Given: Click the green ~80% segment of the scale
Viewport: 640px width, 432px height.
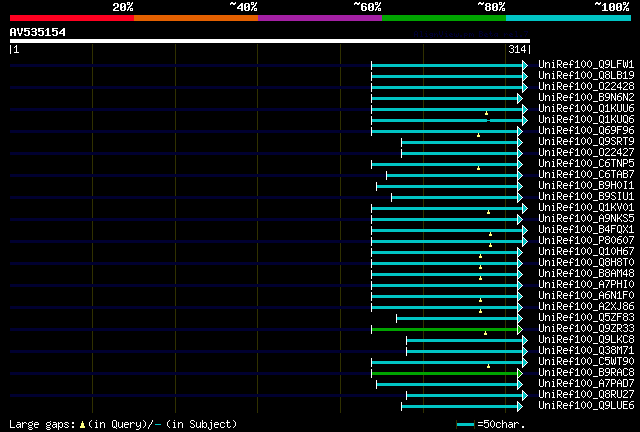Looking at the screenshot, I should (x=444, y=18).
